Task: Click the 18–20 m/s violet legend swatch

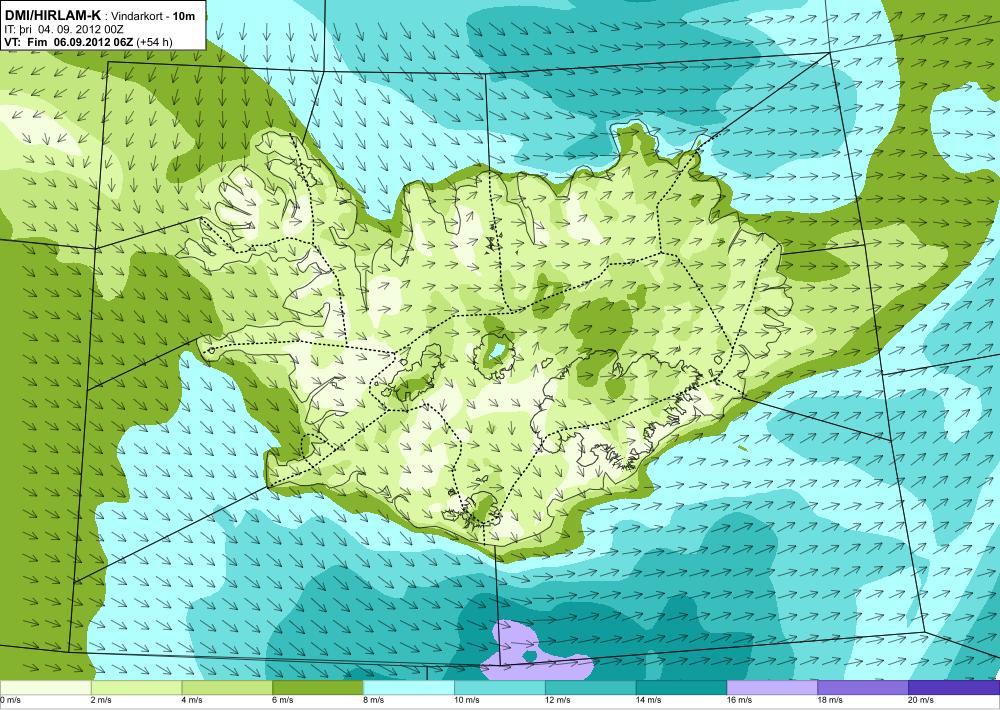Action: pos(863,688)
